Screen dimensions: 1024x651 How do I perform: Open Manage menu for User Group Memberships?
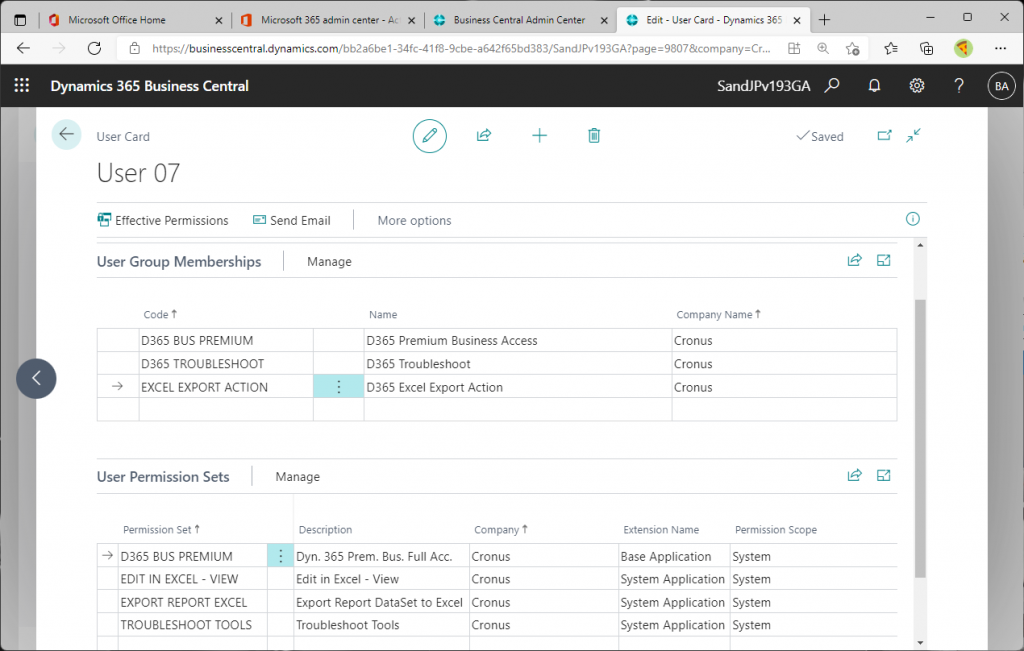pyautogui.click(x=329, y=262)
